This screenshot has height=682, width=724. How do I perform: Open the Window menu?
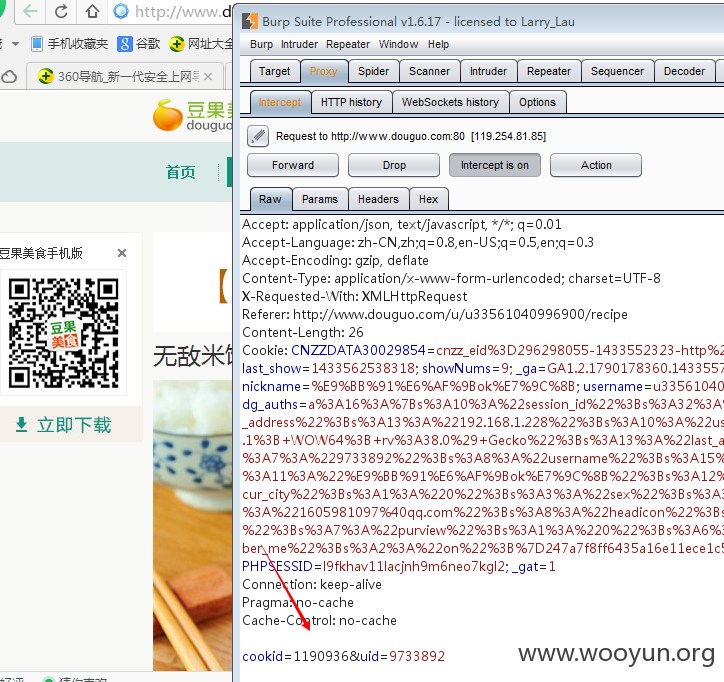(x=398, y=44)
